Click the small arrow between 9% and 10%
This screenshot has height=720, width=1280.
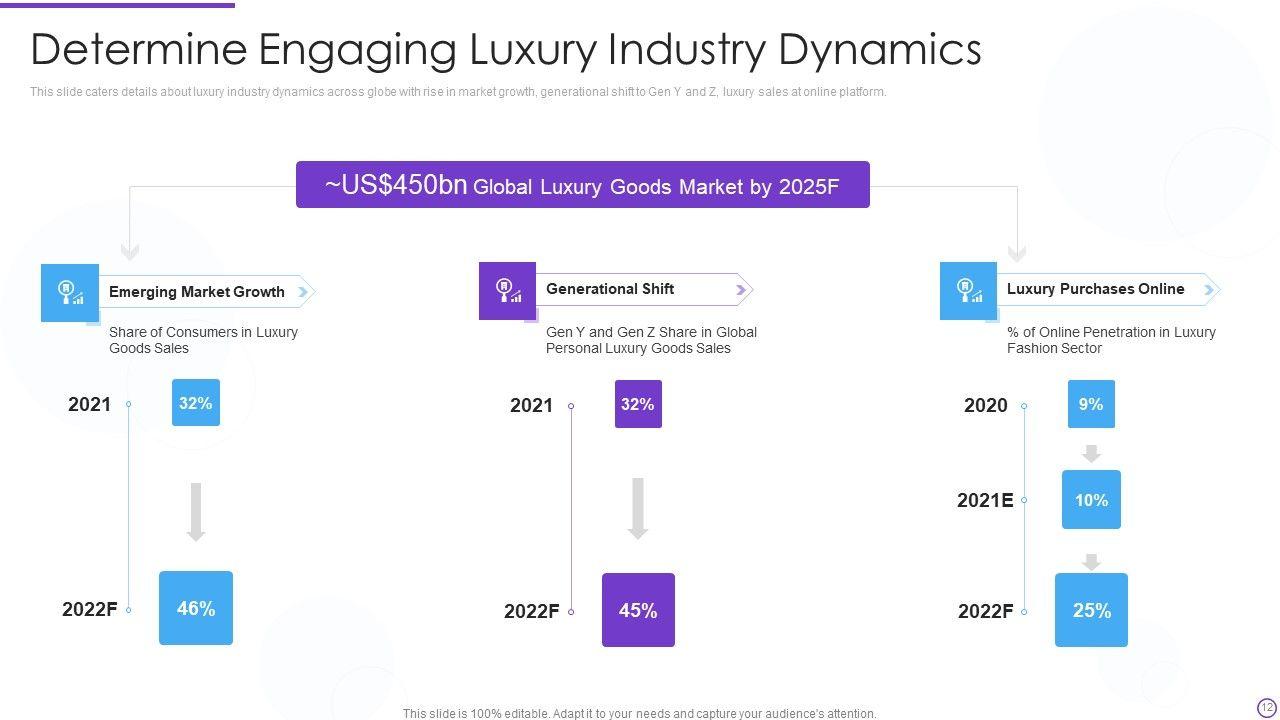click(1091, 454)
